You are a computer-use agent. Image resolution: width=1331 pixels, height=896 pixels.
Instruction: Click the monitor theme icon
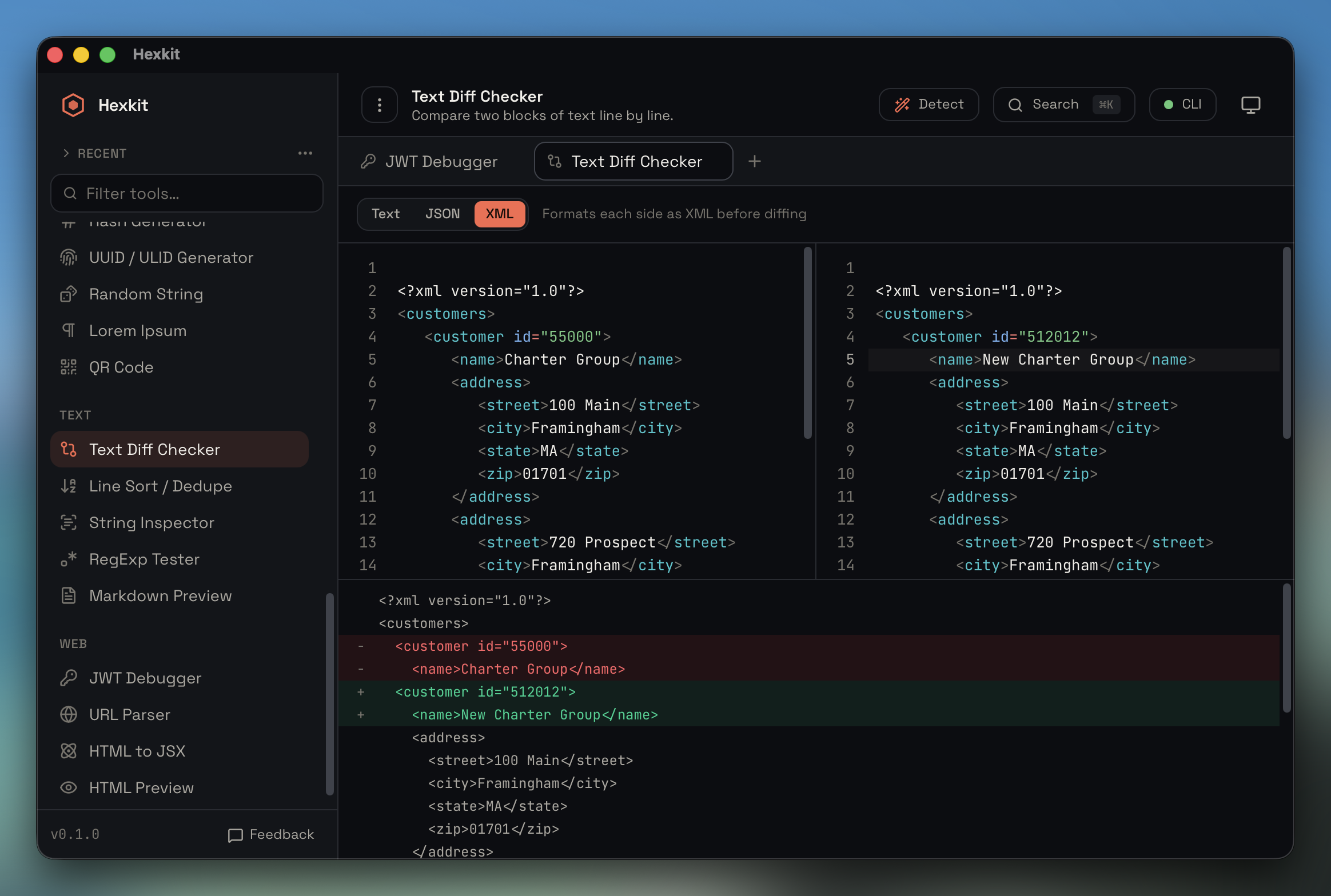tap(1250, 105)
